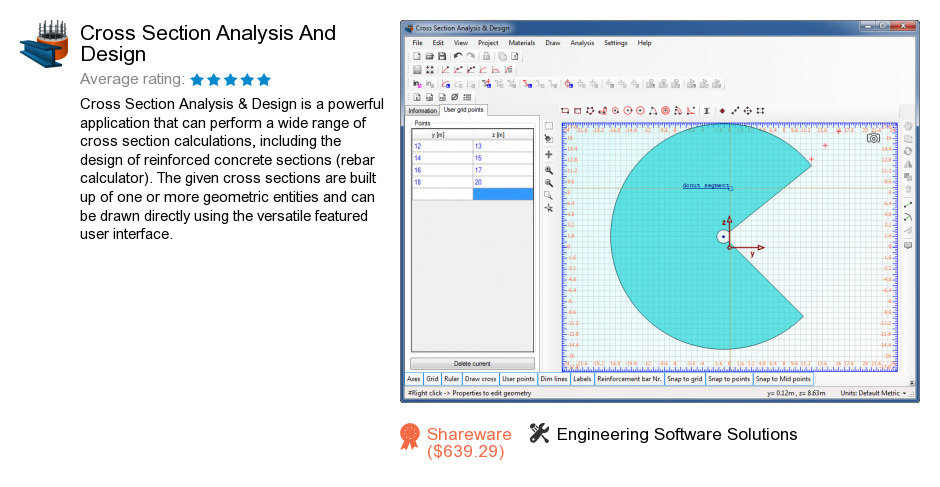
Task: Toggle Reinforcement bar Nr. display
Action: [x=629, y=379]
